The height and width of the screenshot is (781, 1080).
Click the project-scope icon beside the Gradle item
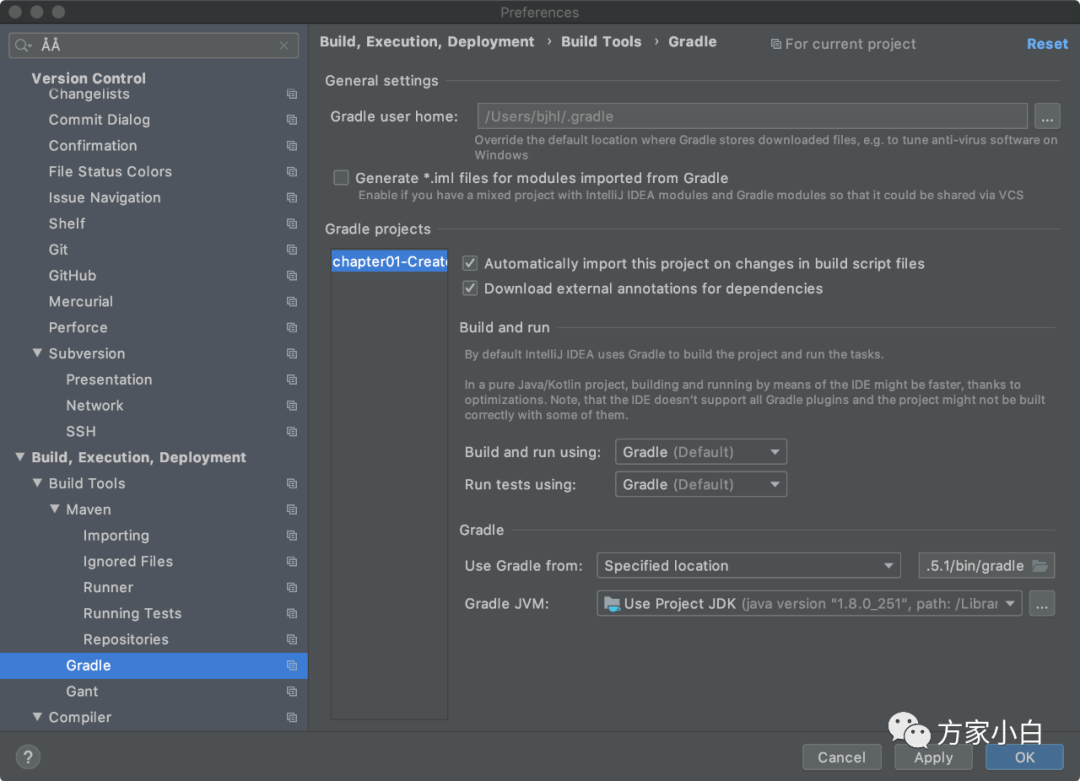[x=292, y=666]
